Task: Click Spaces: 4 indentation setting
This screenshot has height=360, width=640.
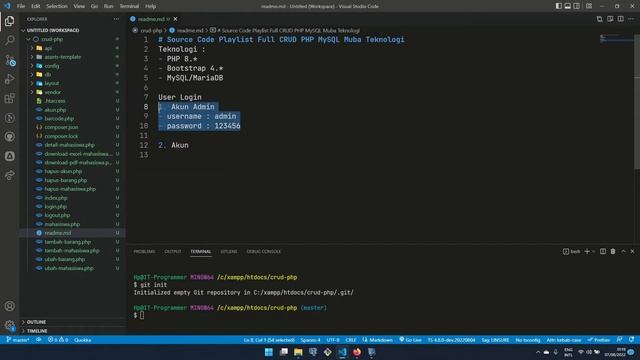Action: point(310,340)
